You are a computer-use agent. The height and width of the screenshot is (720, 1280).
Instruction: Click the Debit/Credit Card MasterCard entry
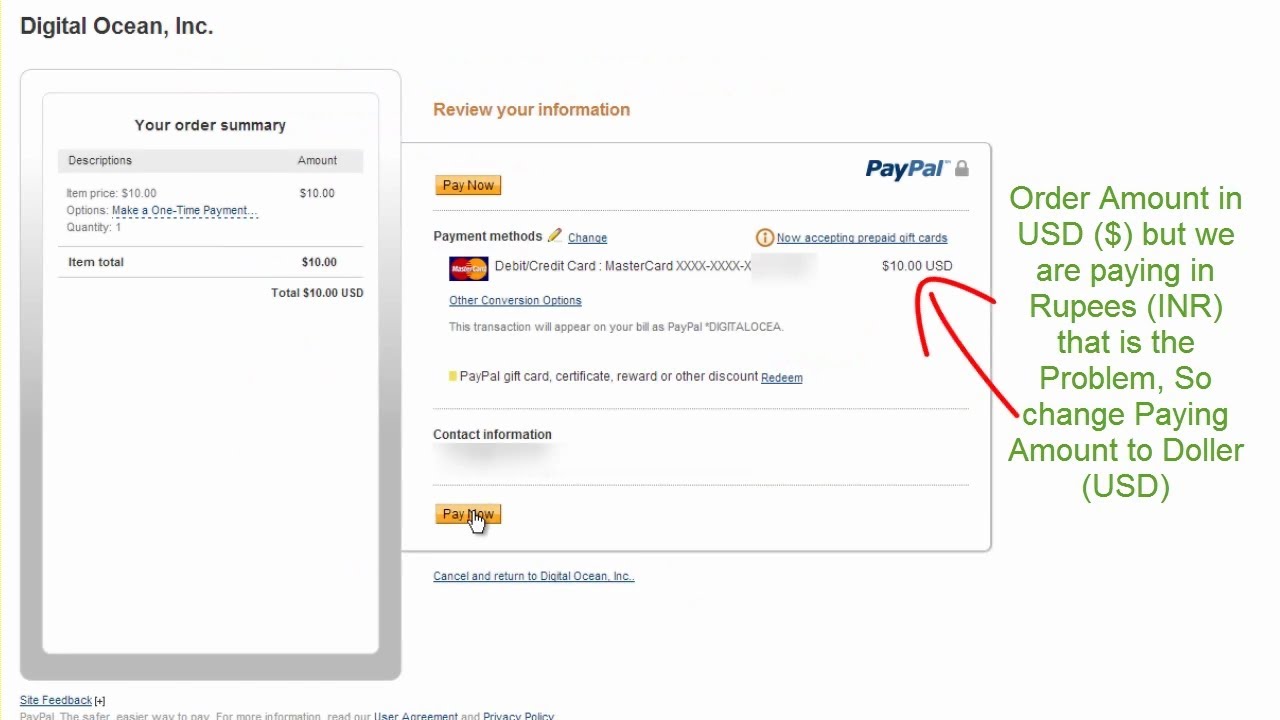click(x=623, y=266)
